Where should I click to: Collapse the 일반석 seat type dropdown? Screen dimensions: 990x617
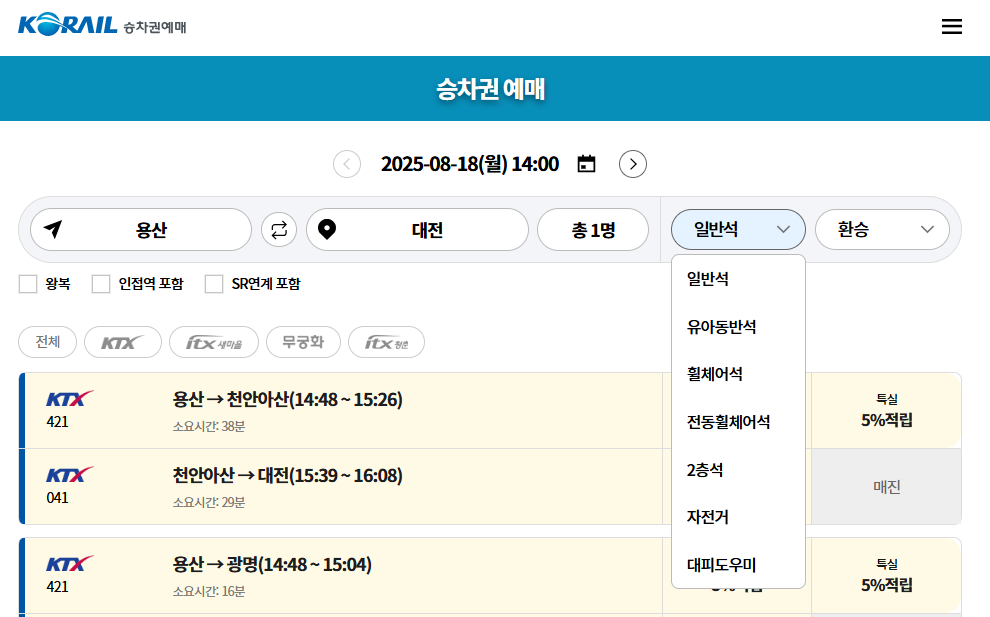pyautogui.click(x=738, y=229)
